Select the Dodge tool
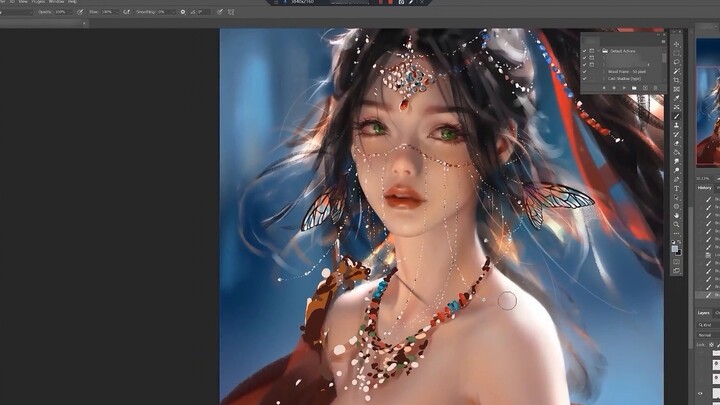720x405 pixels. pyautogui.click(x=676, y=170)
